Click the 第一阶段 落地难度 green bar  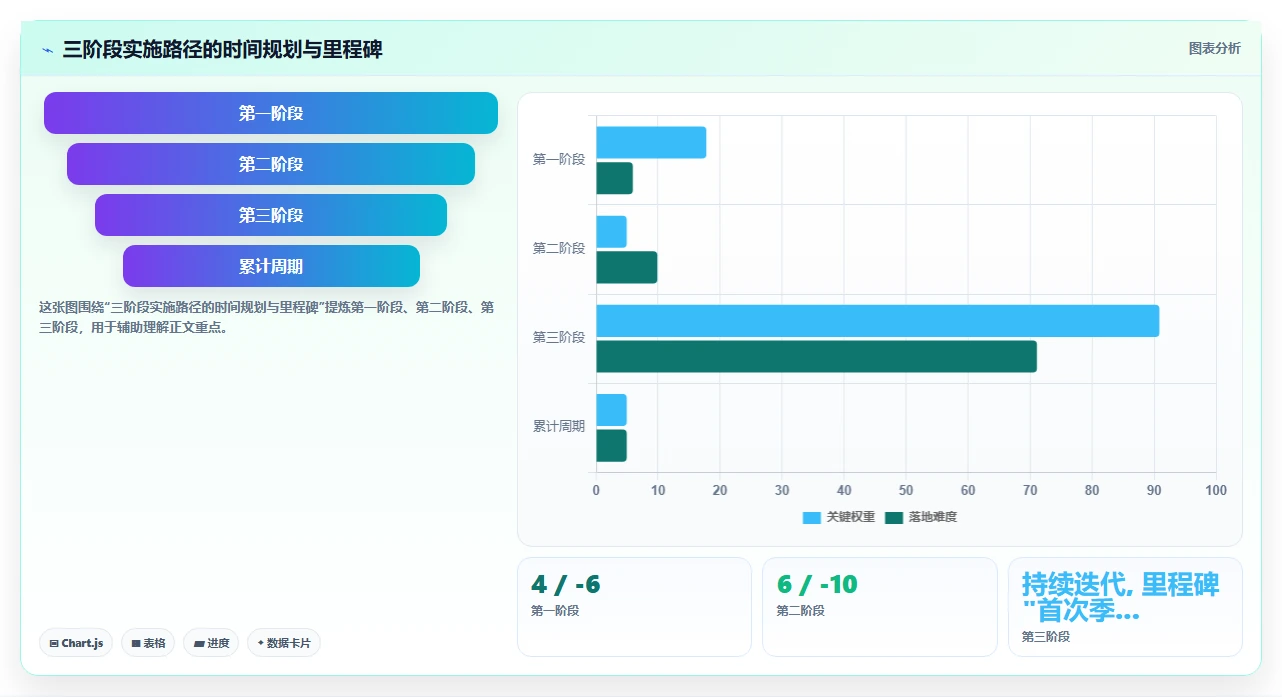[x=614, y=178]
